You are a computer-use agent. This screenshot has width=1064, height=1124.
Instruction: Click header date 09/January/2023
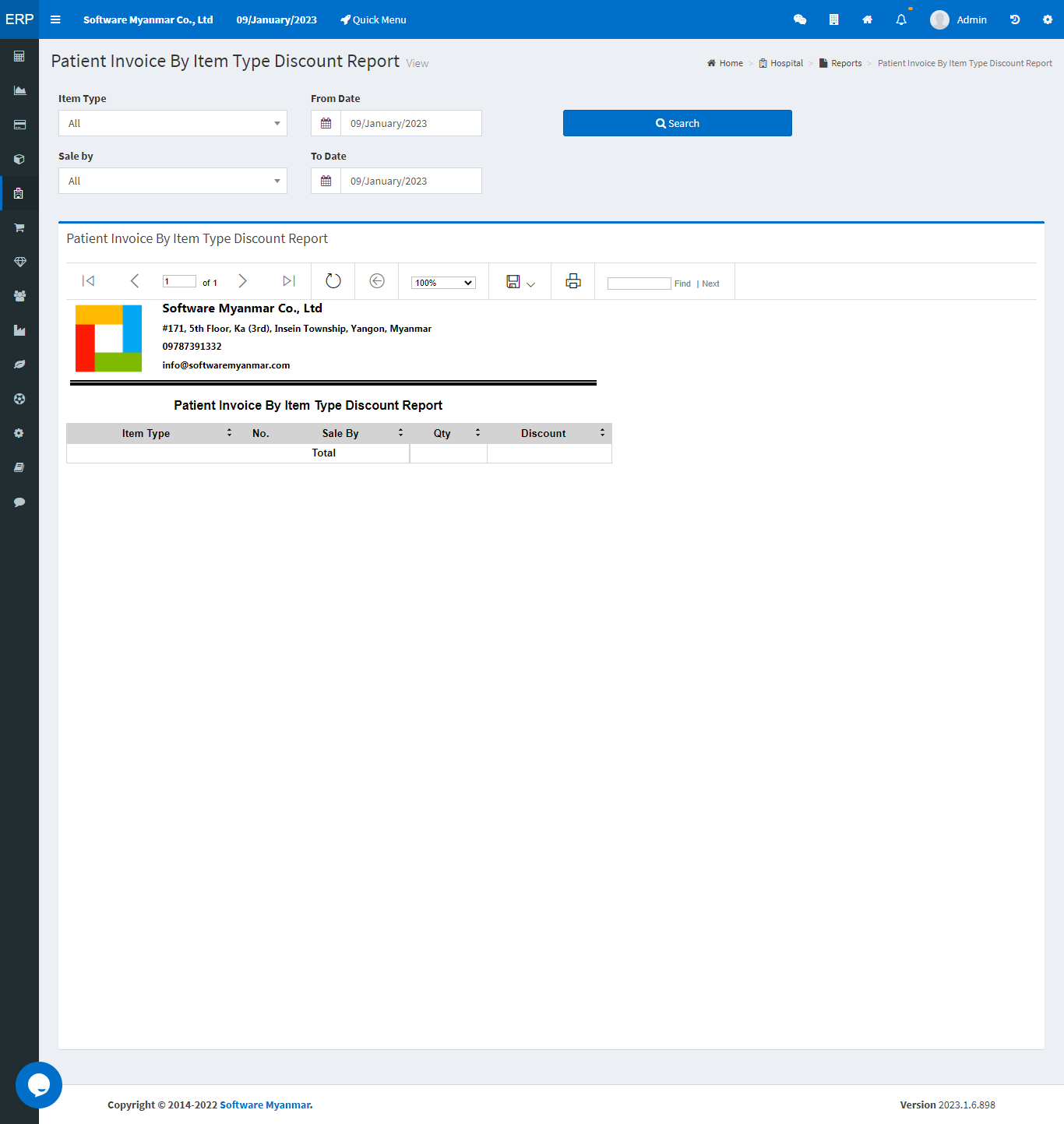pyautogui.click(x=277, y=19)
